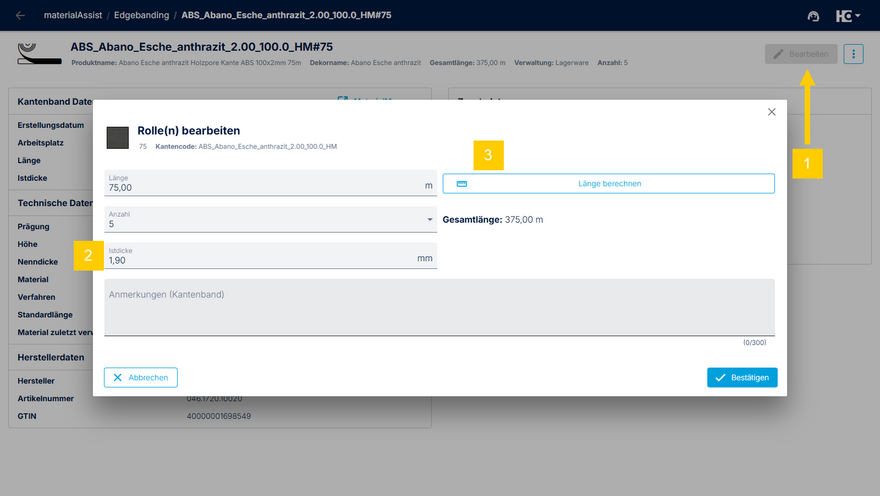The width and height of the screenshot is (880, 496).
Task: Click the ruler icon on Länge berechnen
Action: click(x=461, y=184)
